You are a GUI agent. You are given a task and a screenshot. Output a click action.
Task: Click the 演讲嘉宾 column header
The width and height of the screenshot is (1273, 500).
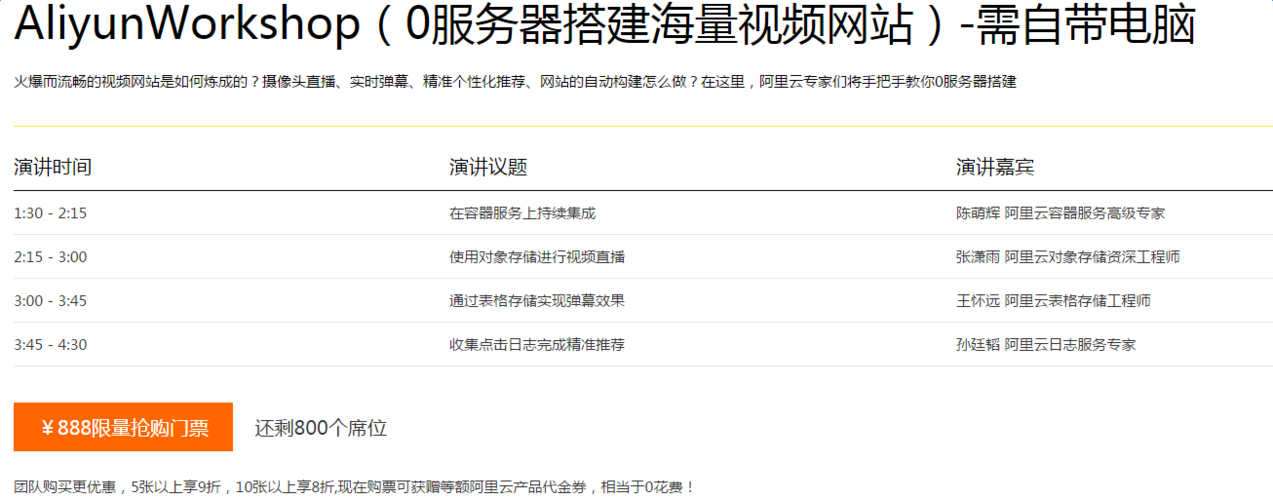(995, 167)
